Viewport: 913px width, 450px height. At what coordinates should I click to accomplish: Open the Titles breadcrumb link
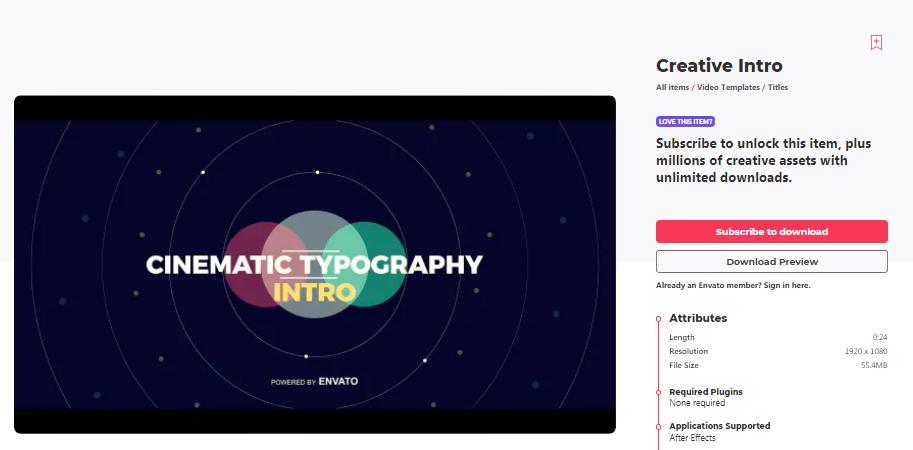click(777, 88)
